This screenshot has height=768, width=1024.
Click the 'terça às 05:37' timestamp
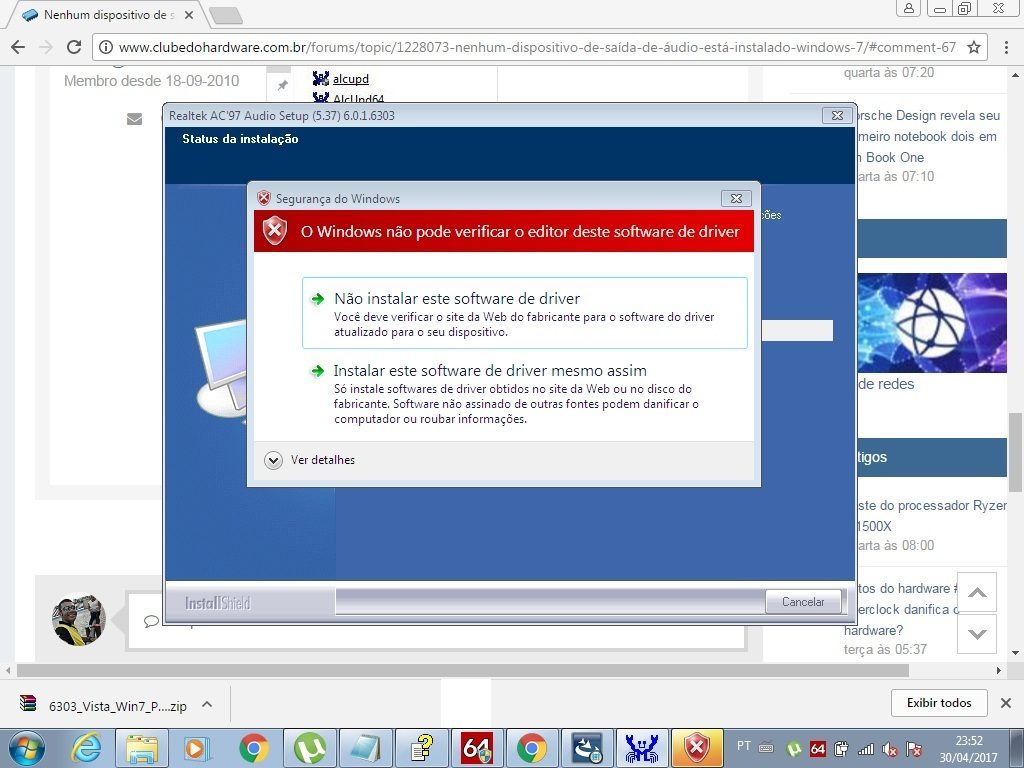(886, 649)
